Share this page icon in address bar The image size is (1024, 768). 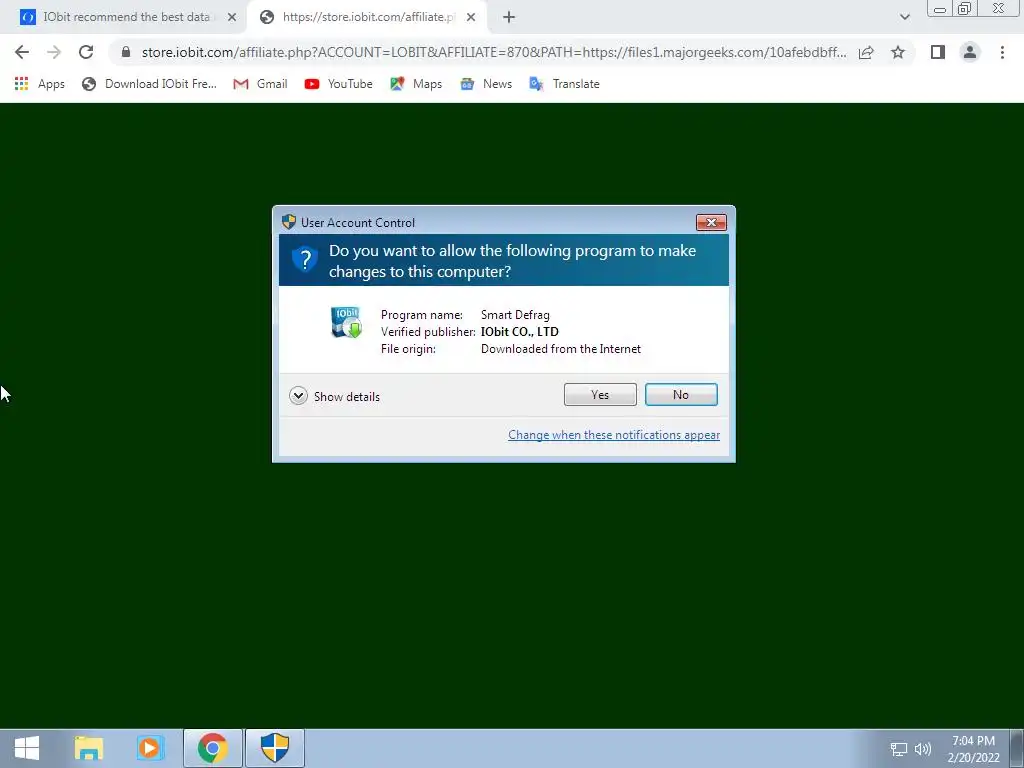(x=866, y=52)
